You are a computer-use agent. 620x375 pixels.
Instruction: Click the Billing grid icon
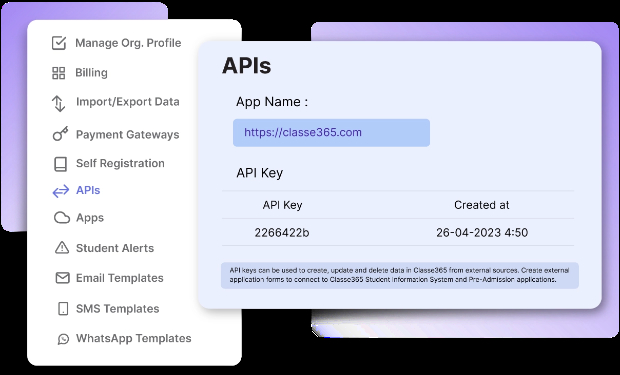coord(59,73)
